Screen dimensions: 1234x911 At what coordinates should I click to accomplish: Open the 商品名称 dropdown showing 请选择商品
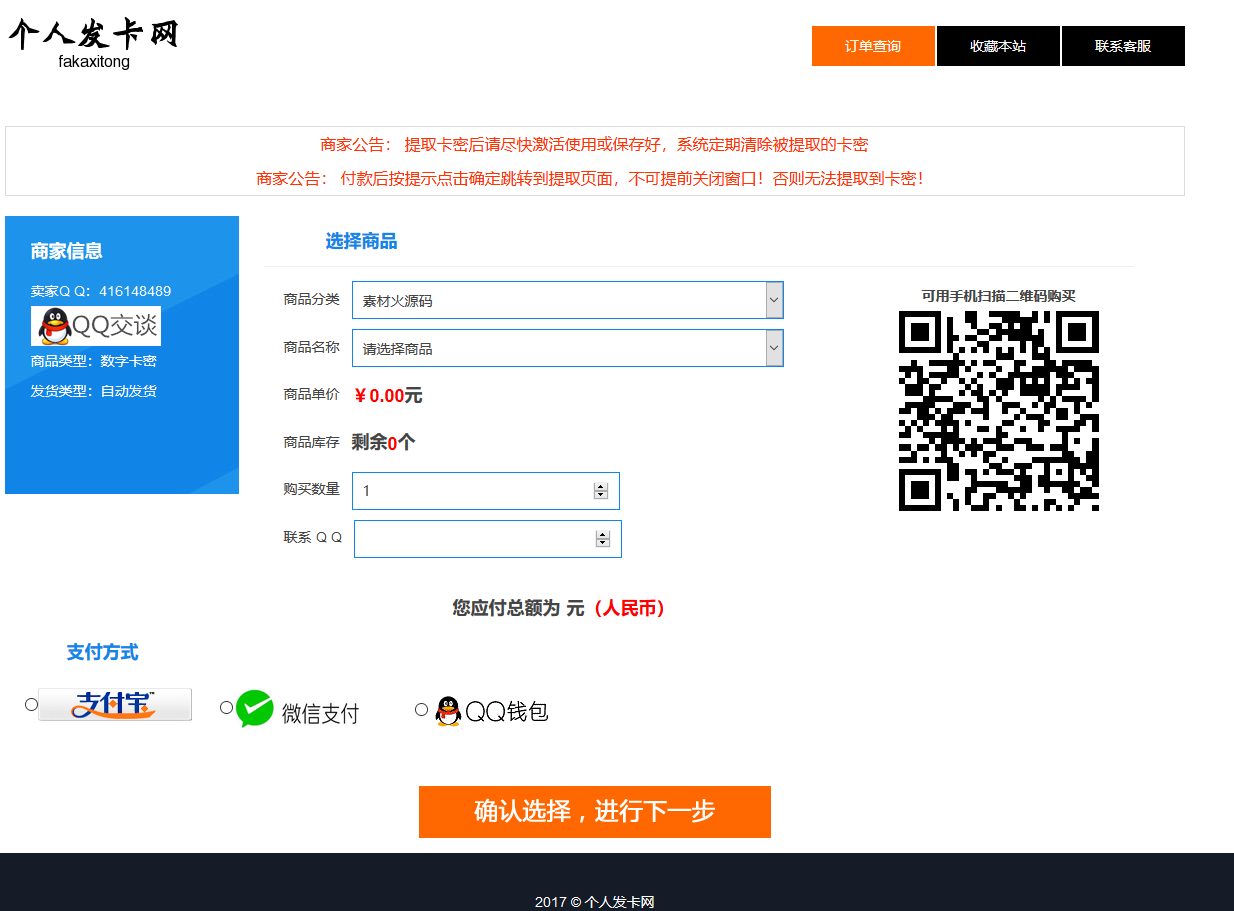point(568,348)
